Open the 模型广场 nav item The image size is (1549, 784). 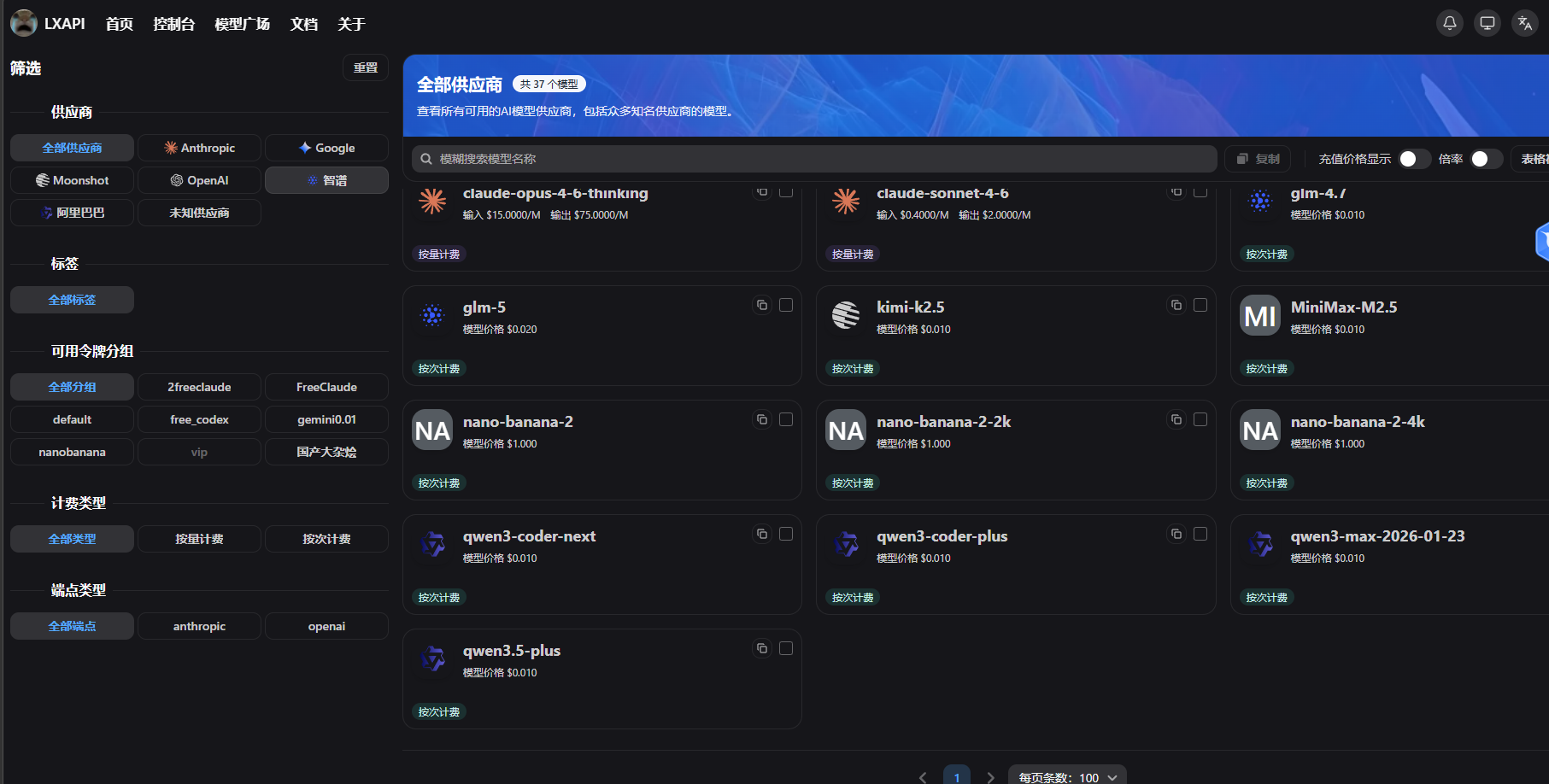(x=243, y=24)
